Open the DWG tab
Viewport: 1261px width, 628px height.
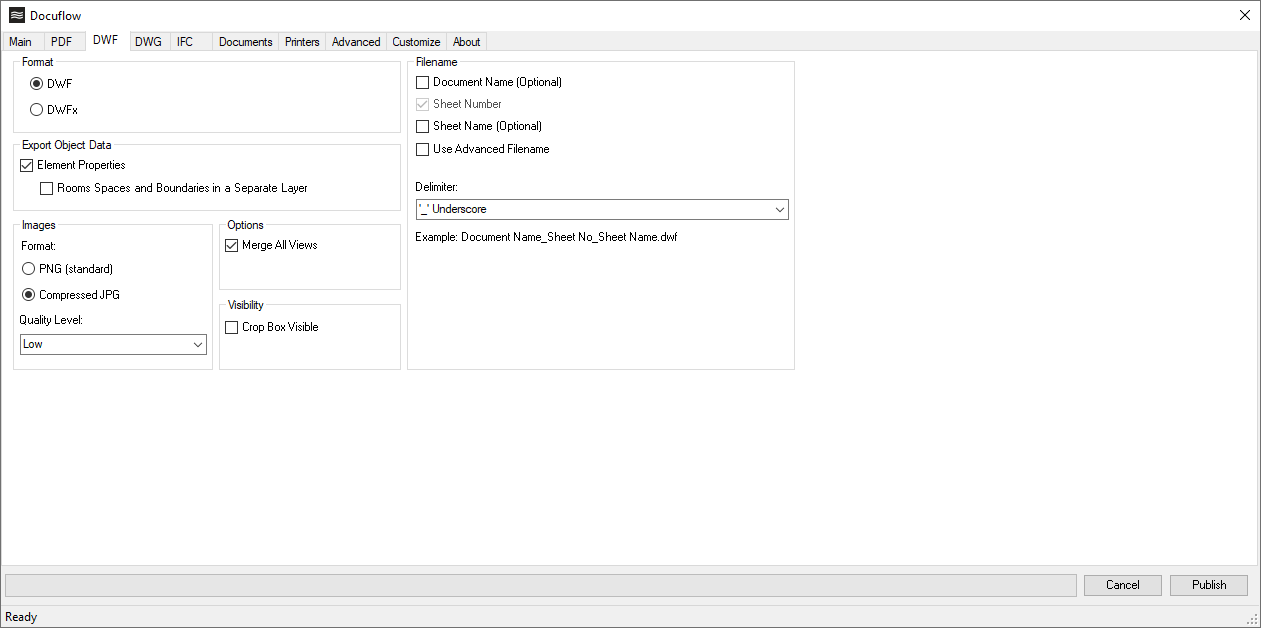coord(148,41)
